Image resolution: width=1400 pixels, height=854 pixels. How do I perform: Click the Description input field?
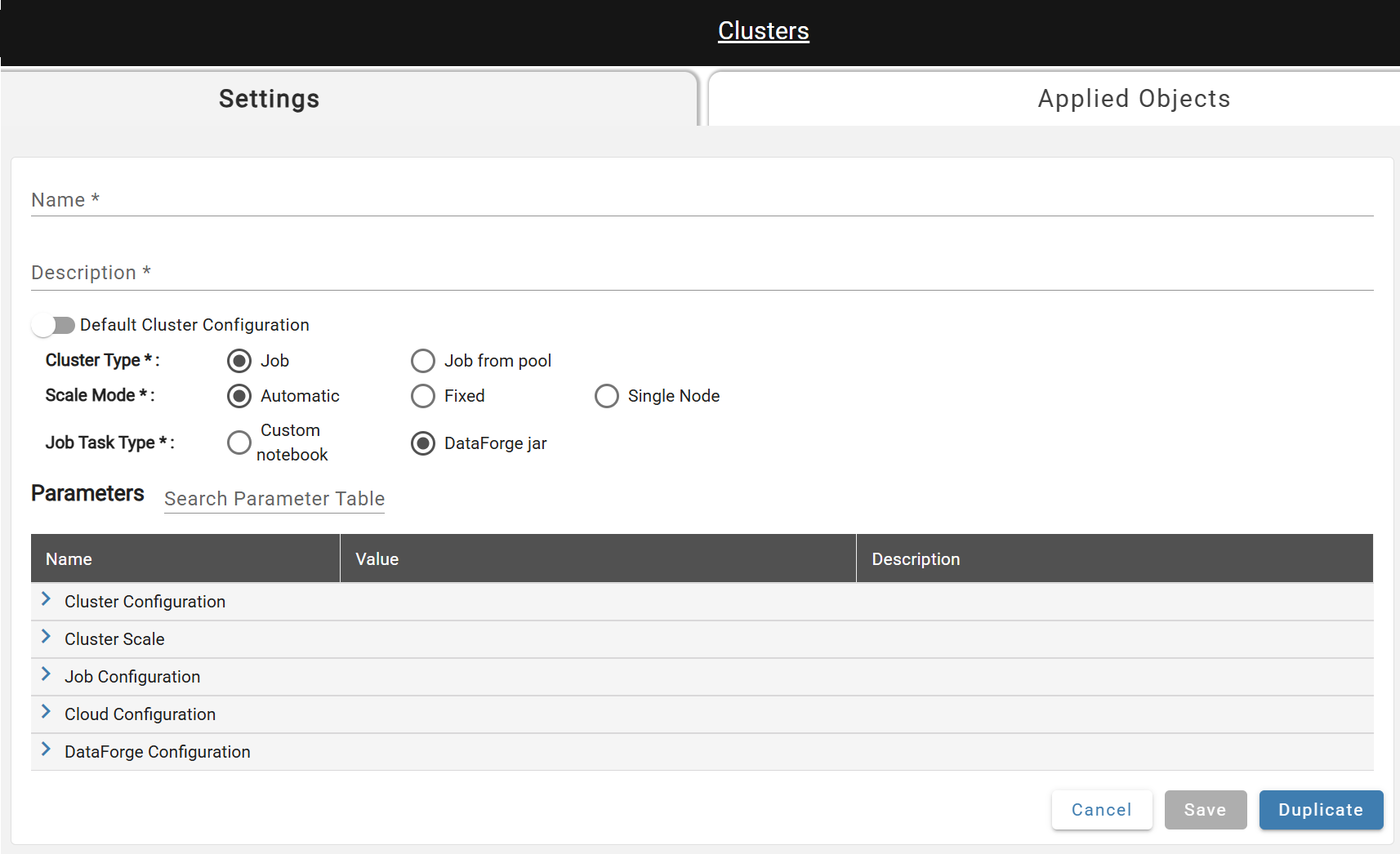702,274
